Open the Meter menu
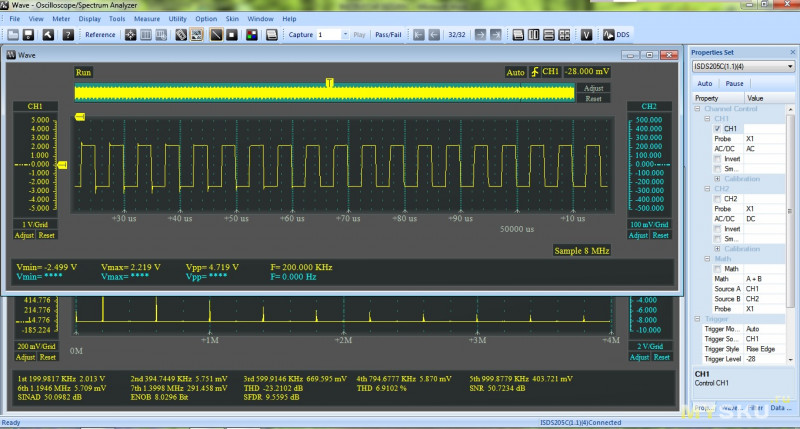Image resolution: width=800 pixels, height=429 pixels. (x=61, y=19)
